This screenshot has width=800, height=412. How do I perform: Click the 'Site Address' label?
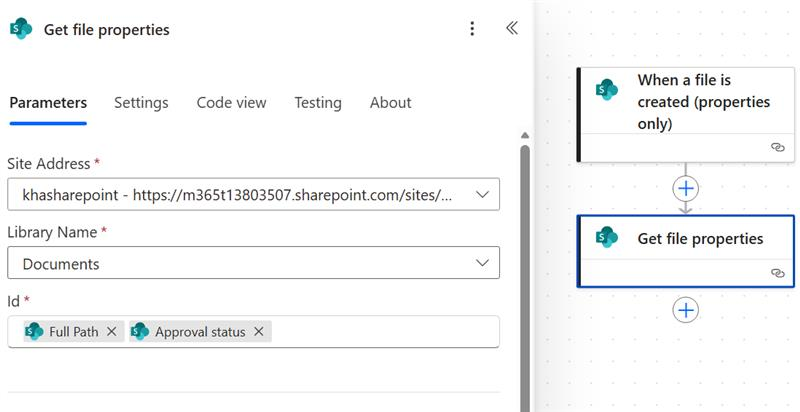(x=48, y=164)
